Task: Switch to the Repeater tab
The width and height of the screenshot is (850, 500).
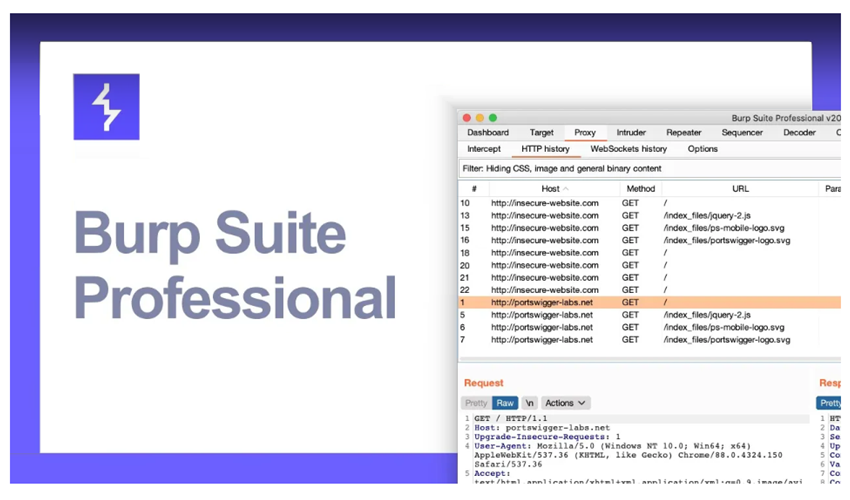Action: tap(684, 132)
